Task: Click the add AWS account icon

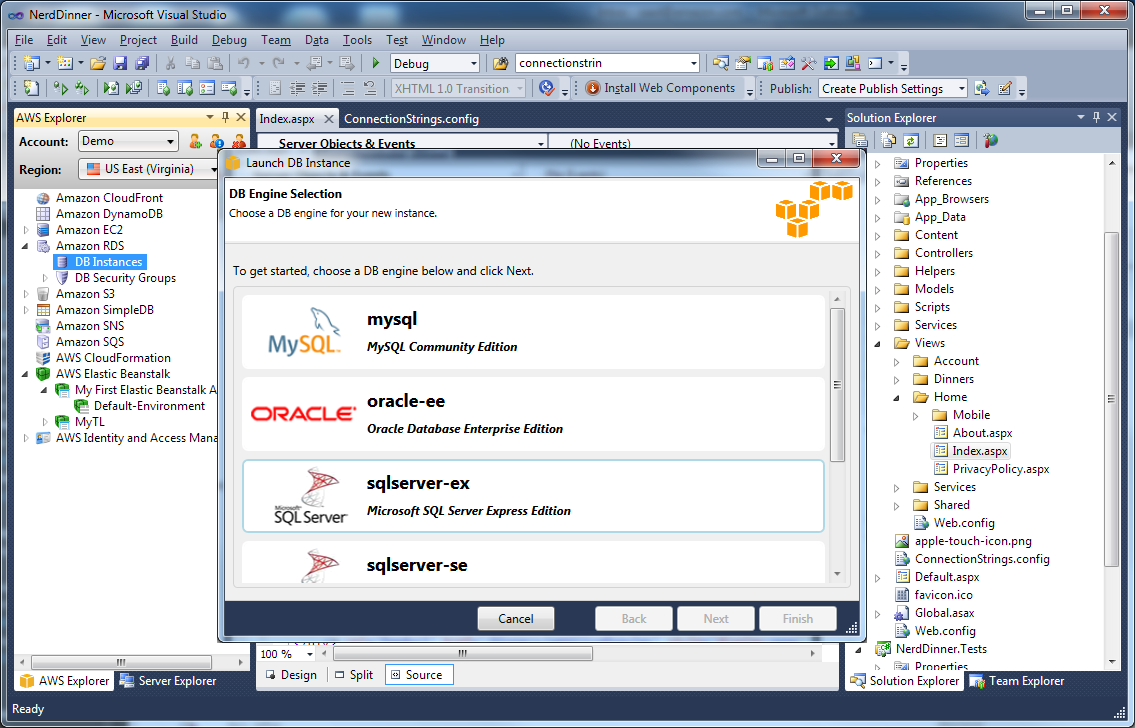Action: pos(195,141)
